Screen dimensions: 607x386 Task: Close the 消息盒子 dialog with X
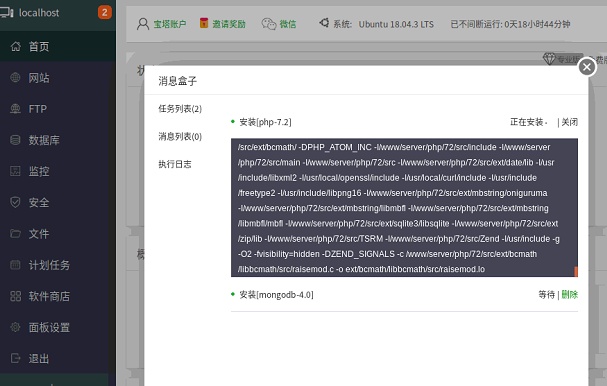click(587, 67)
